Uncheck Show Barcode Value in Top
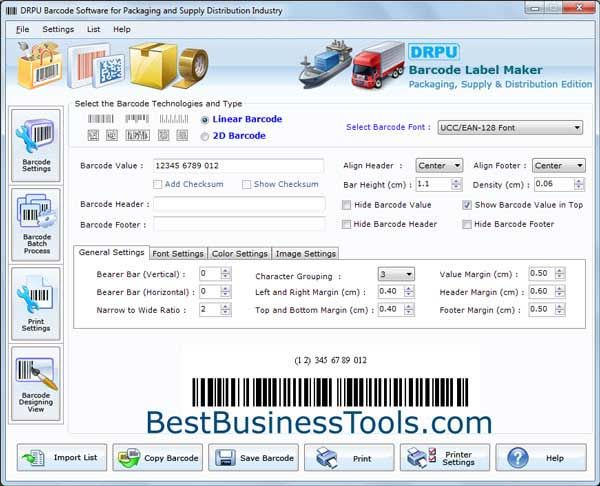Viewport: 600px width, 486px height. pyautogui.click(x=467, y=205)
